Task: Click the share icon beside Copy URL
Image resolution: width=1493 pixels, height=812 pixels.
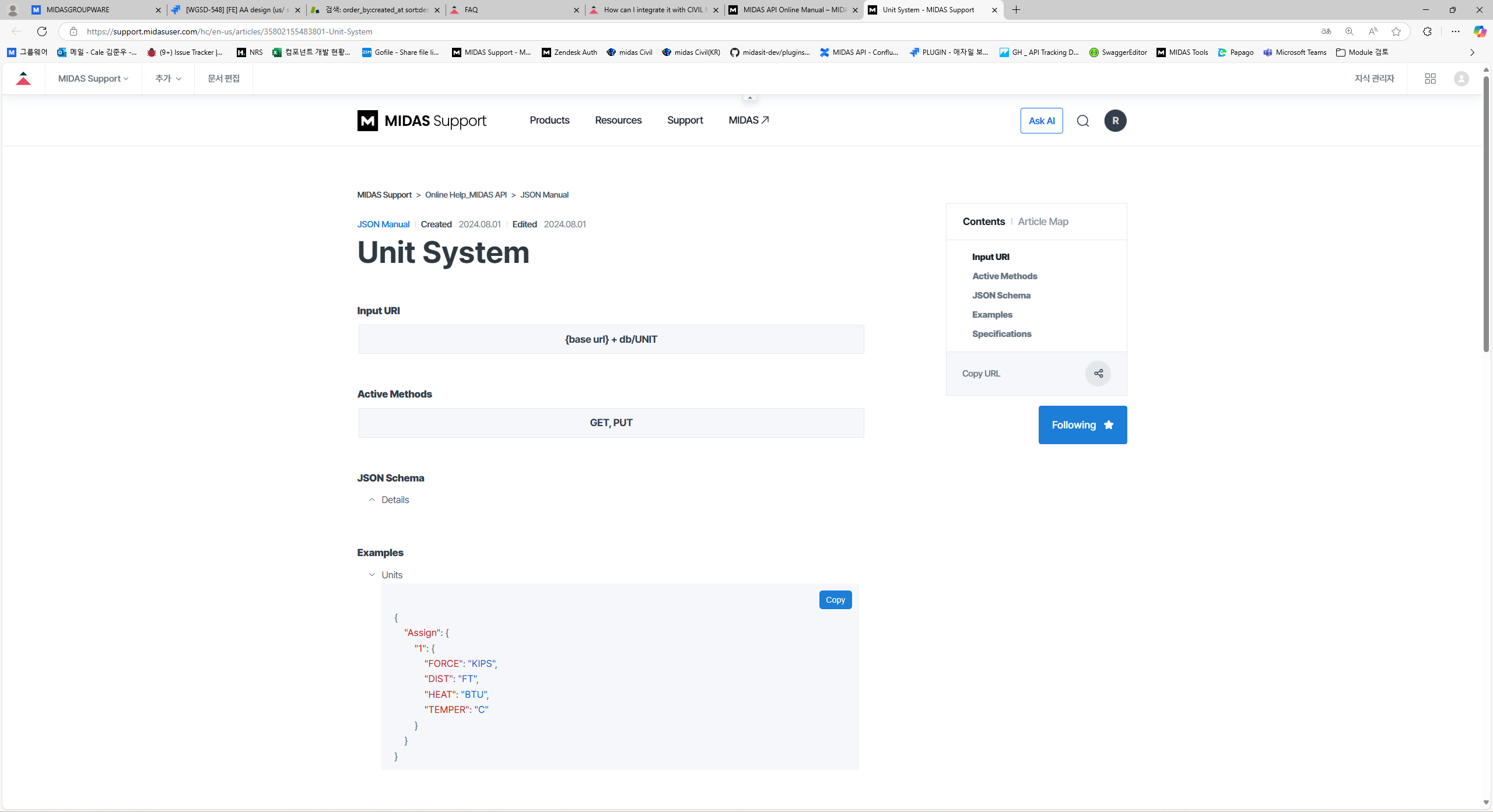Action: (1098, 374)
